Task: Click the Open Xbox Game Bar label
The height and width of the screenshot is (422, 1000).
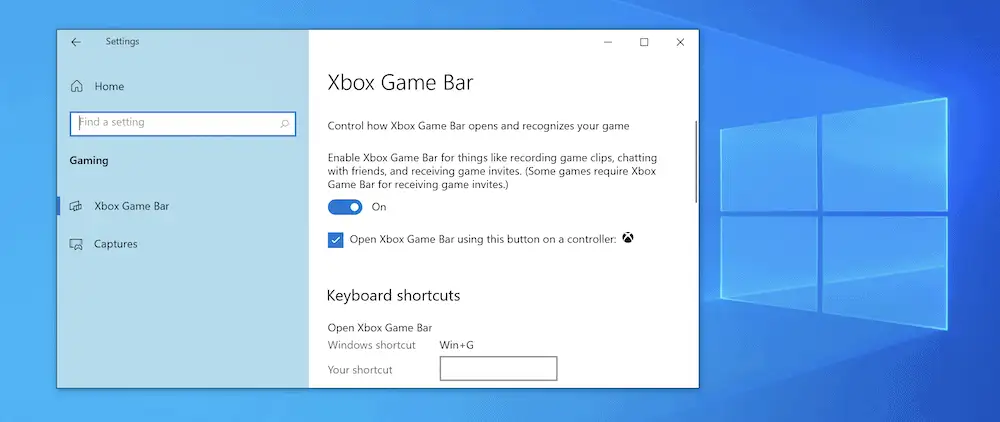Action: (x=380, y=328)
